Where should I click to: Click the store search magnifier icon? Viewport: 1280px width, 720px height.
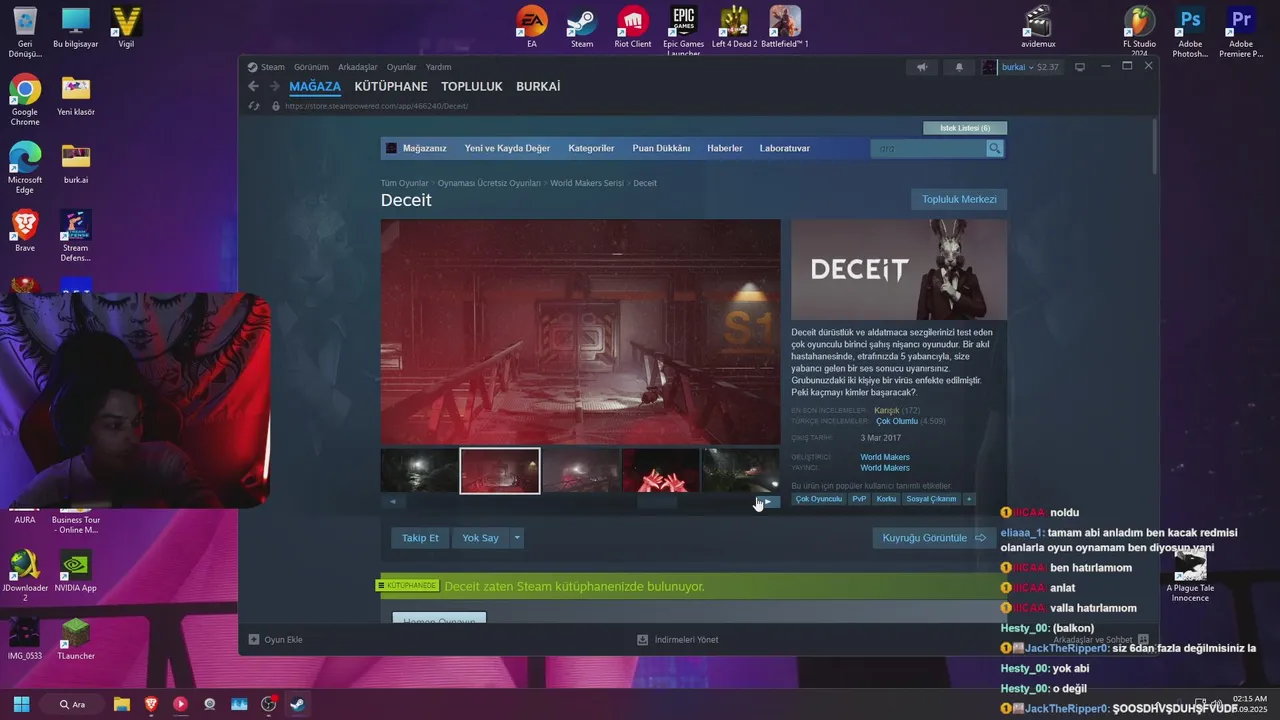pyautogui.click(x=994, y=148)
